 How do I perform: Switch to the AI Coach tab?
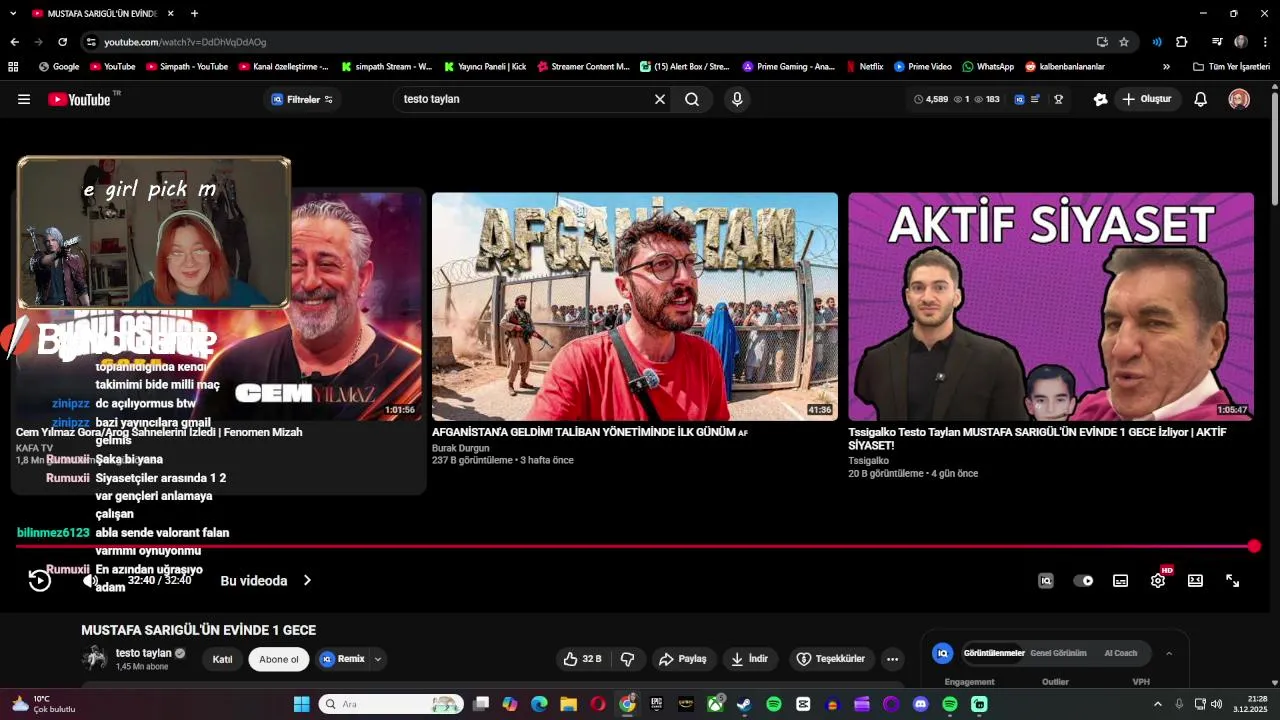click(x=1120, y=653)
